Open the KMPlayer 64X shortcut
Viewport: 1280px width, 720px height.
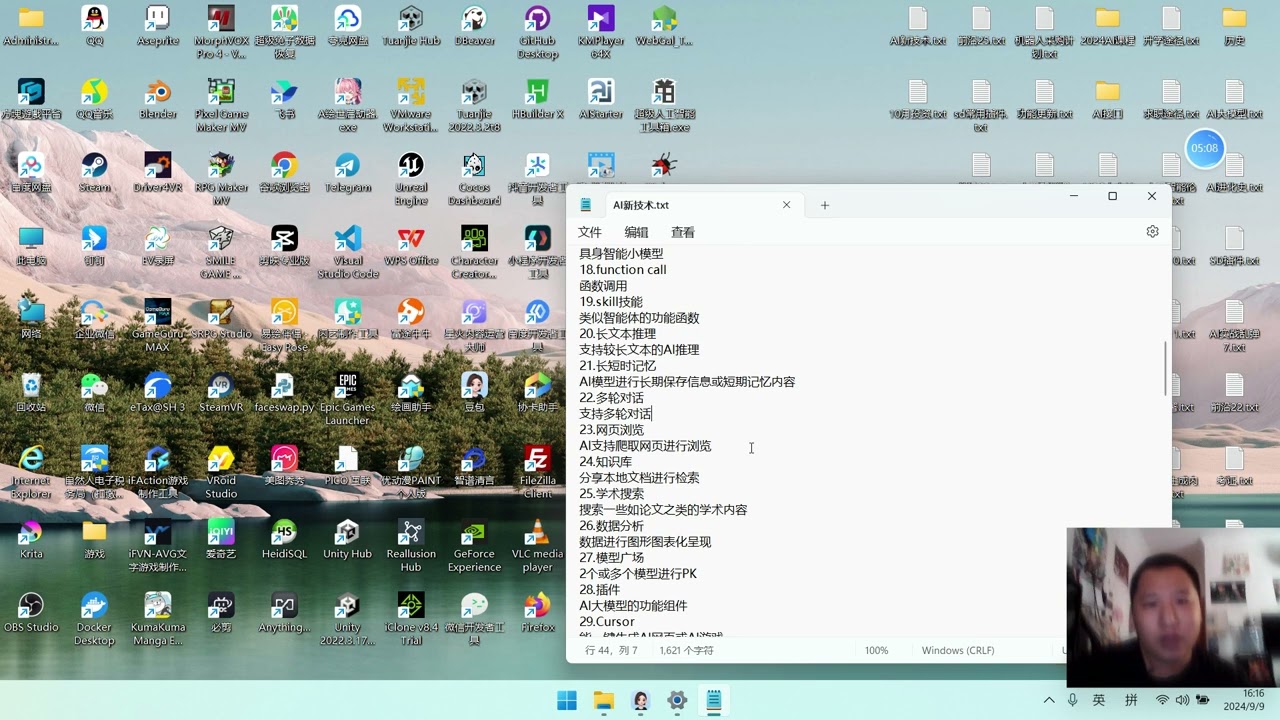click(x=601, y=32)
